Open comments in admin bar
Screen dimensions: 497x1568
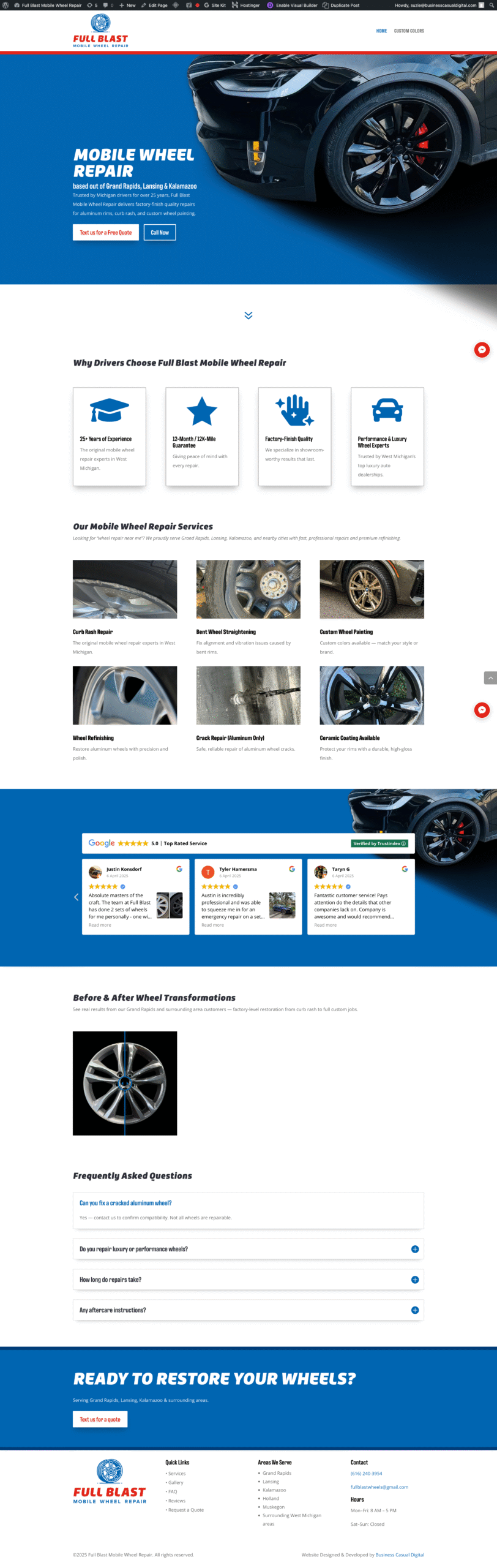tap(108, 5)
